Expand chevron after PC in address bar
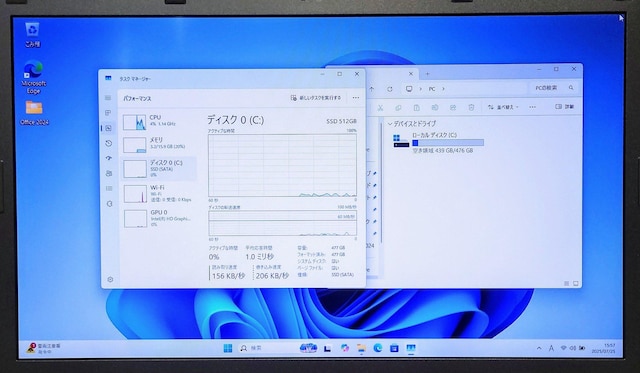The image size is (640, 373). click(x=443, y=89)
